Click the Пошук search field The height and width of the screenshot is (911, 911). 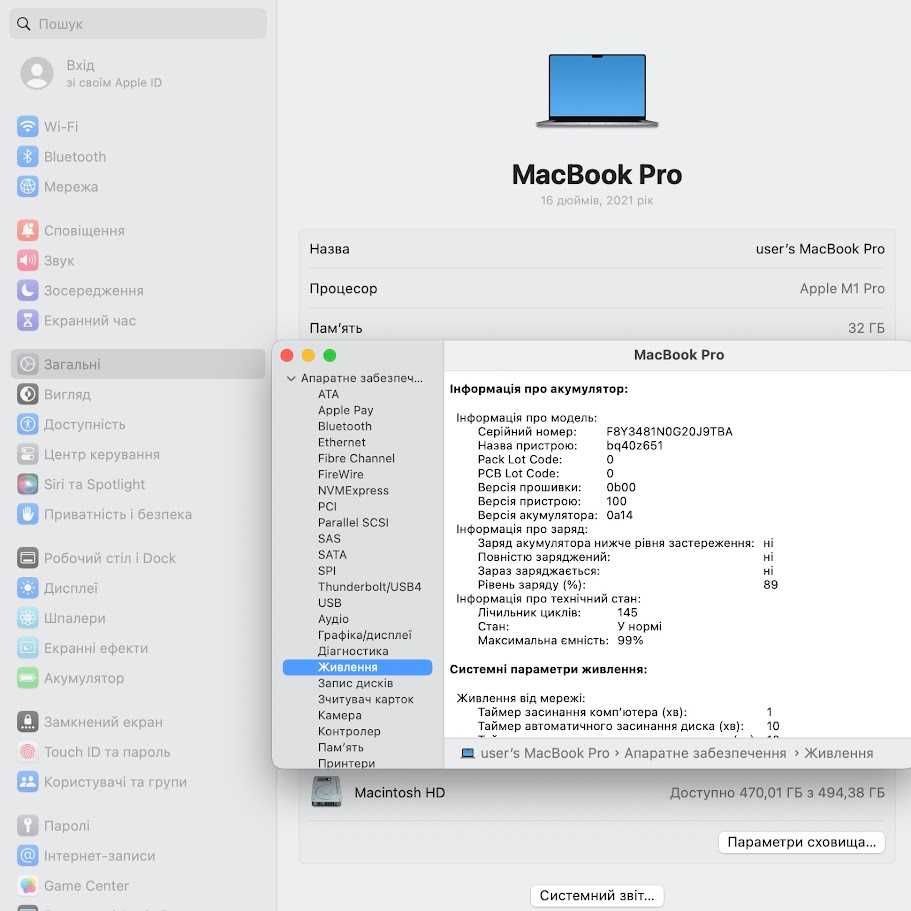click(x=138, y=24)
